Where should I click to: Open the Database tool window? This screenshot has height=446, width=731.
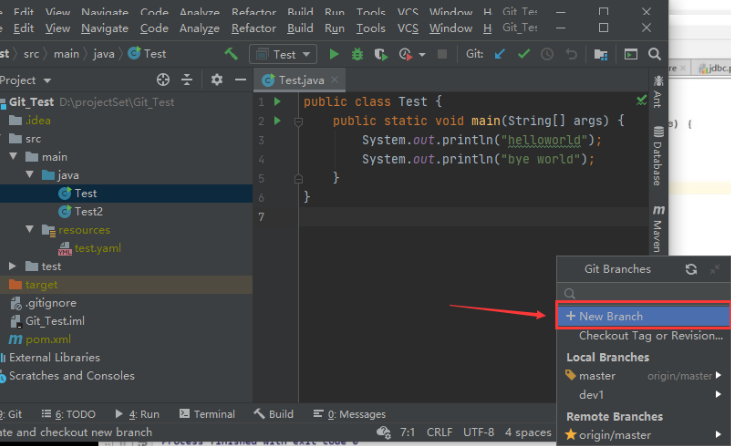(x=658, y=156)
